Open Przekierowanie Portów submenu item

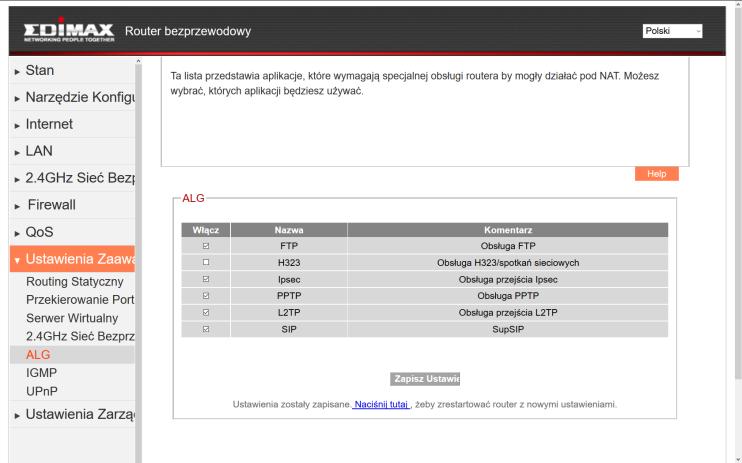pos(80,300)
